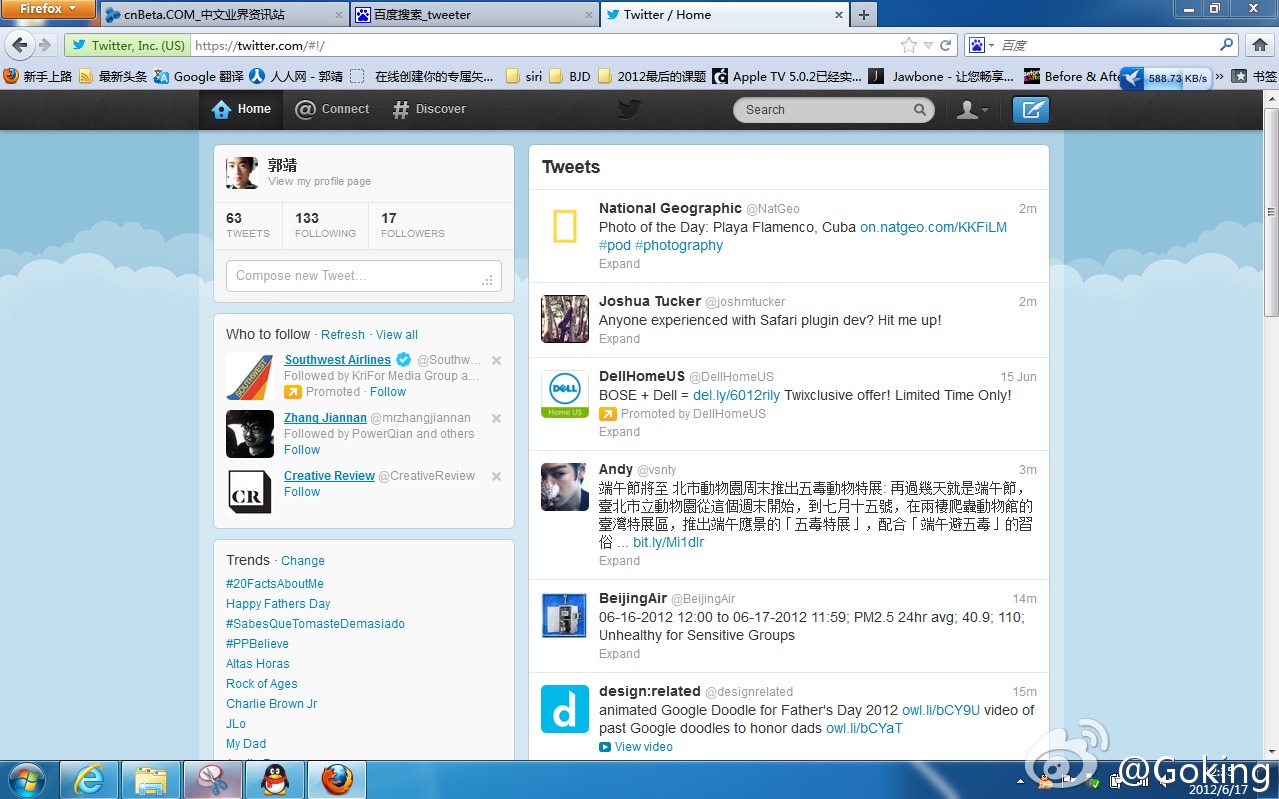Click the Creative Review CR logo

tap(250, 492)
